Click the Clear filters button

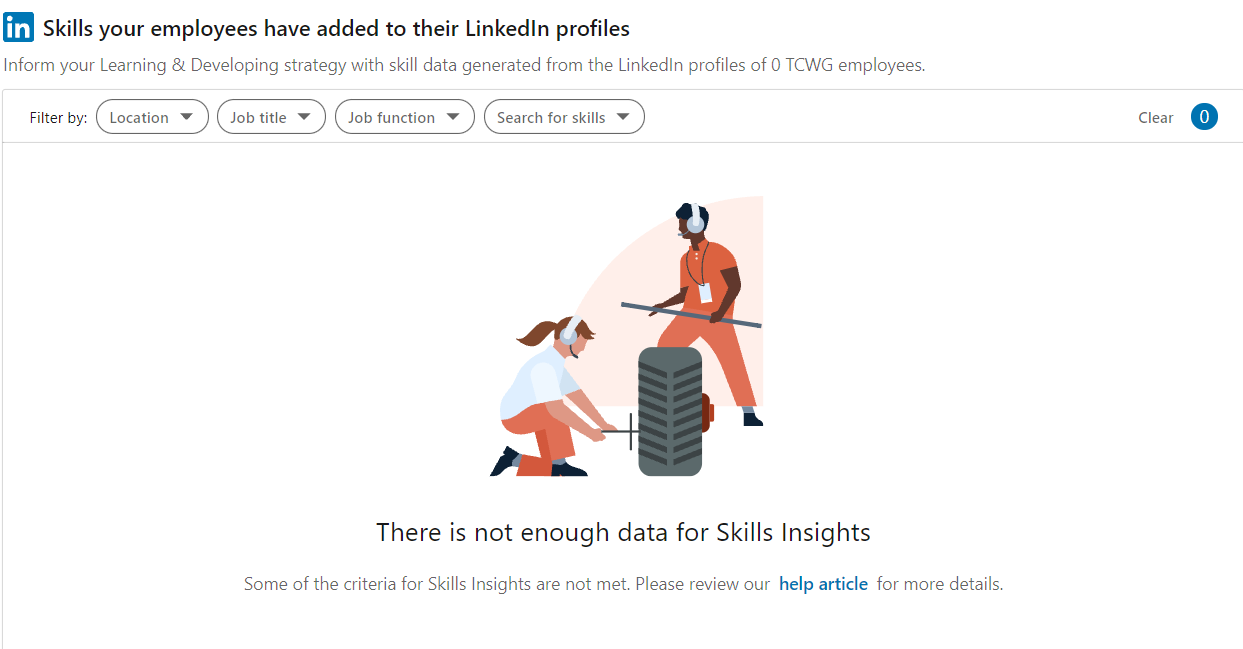pos(1155,117)
